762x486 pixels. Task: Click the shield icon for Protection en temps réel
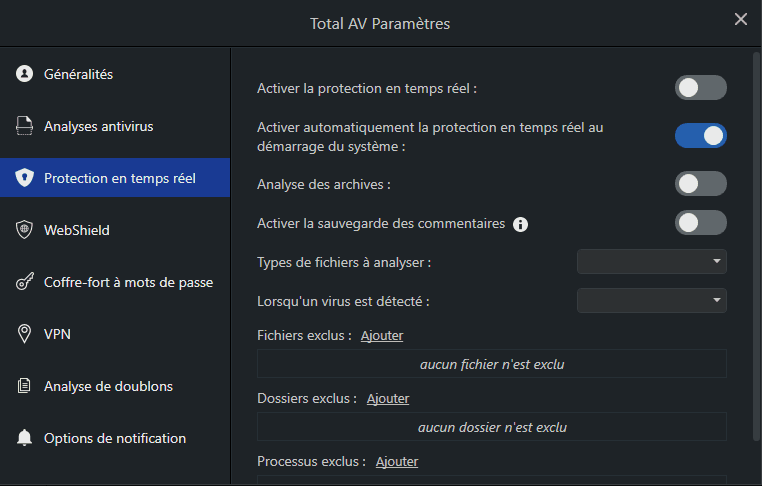[25, 178]
